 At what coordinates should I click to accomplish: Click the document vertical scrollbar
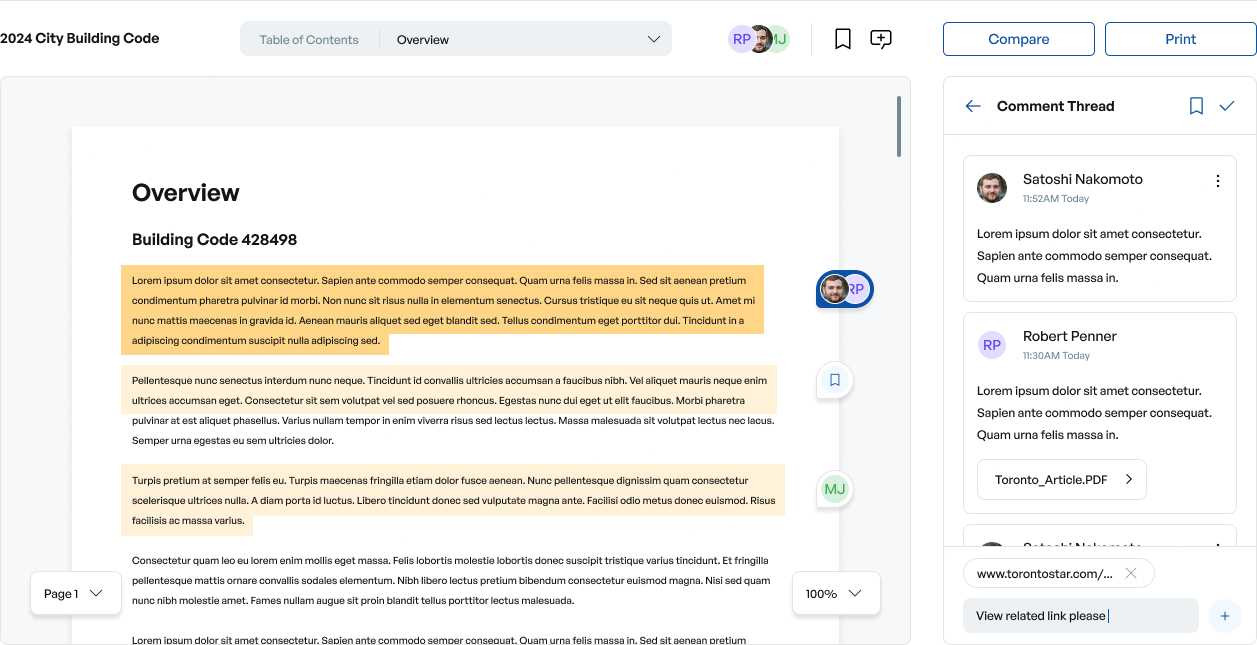tap(899, 127)
